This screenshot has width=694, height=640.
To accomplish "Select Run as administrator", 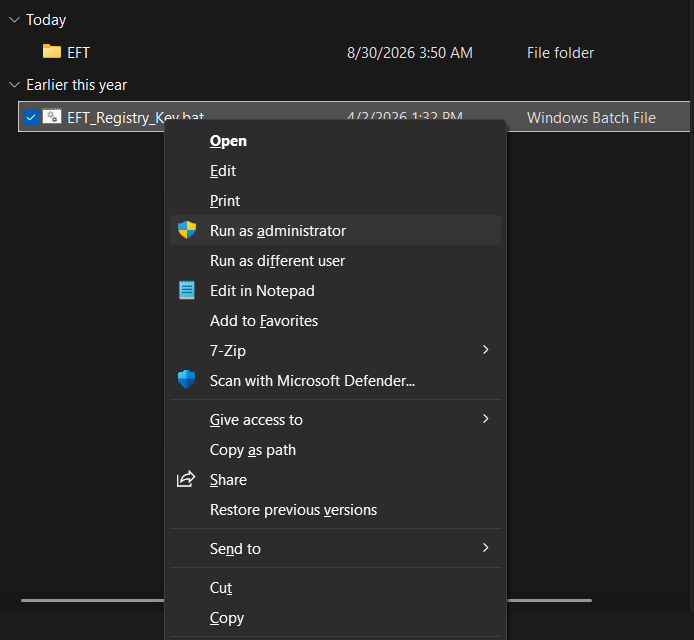I will 335,230.
